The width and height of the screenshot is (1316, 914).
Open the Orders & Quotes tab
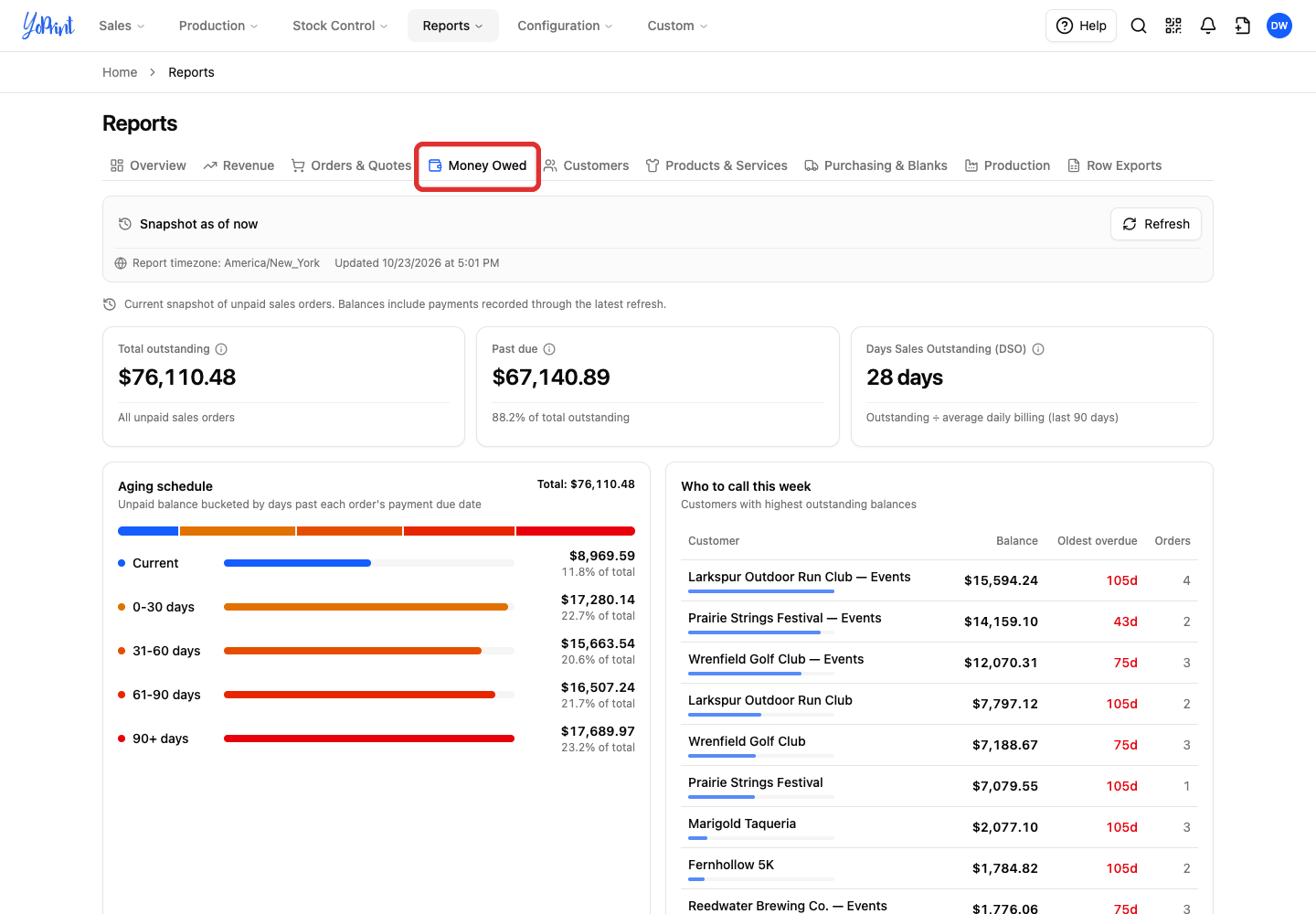(x=351, y=165)
